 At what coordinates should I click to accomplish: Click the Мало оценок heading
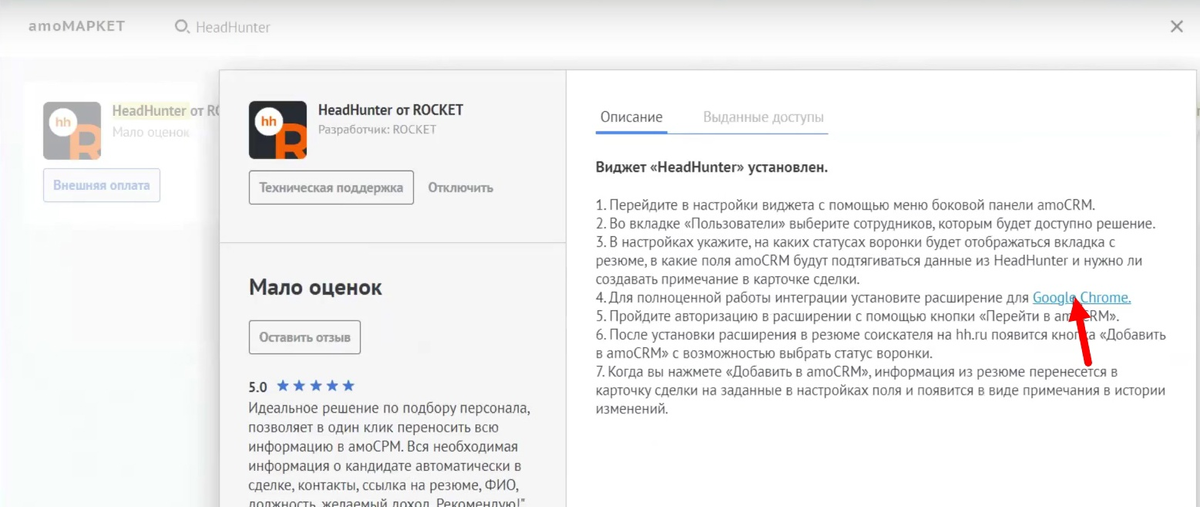click(x=315, y=288)
